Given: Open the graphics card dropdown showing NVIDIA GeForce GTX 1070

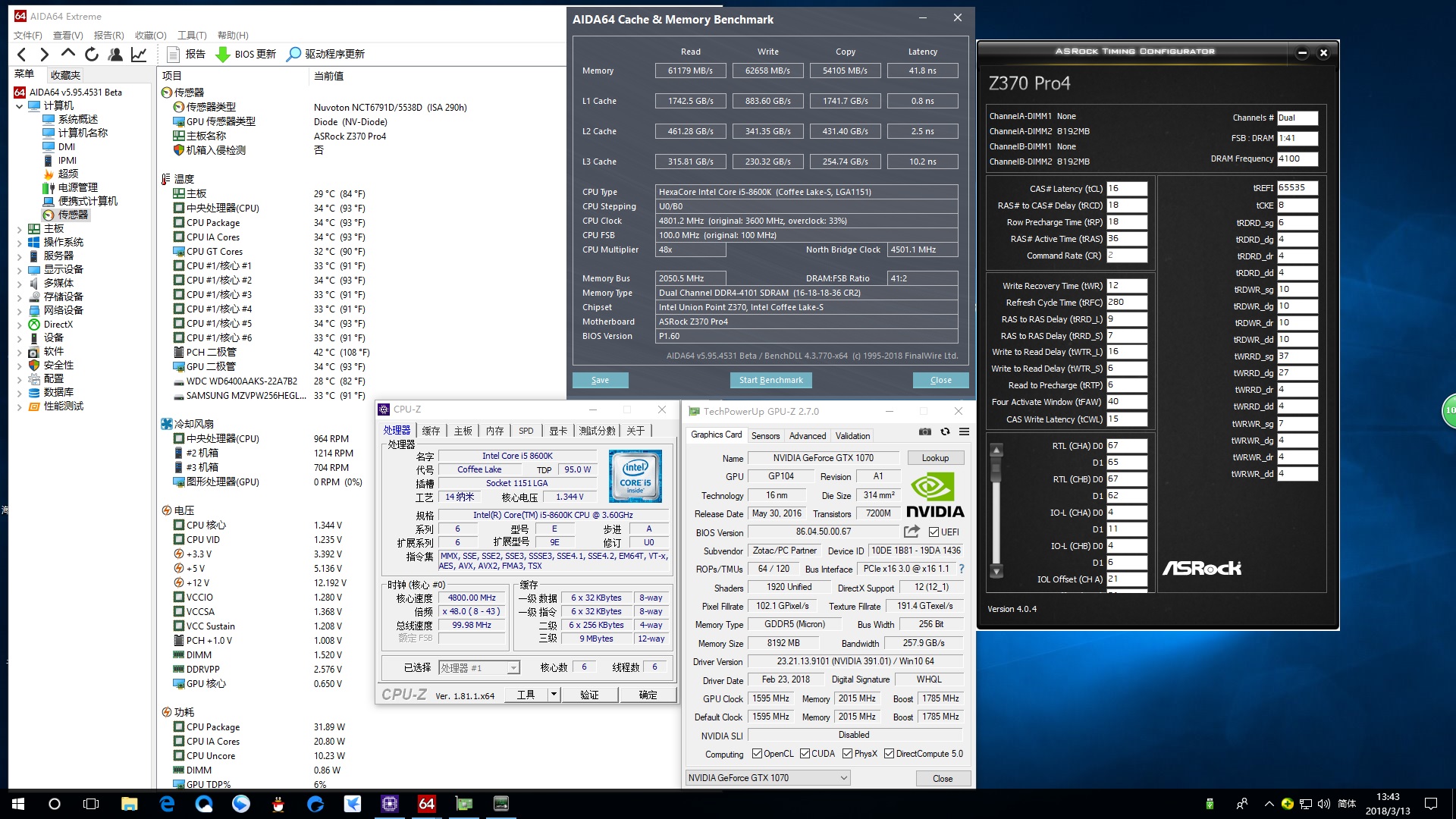Looking at the screenshot, I should tap(843, 777).
